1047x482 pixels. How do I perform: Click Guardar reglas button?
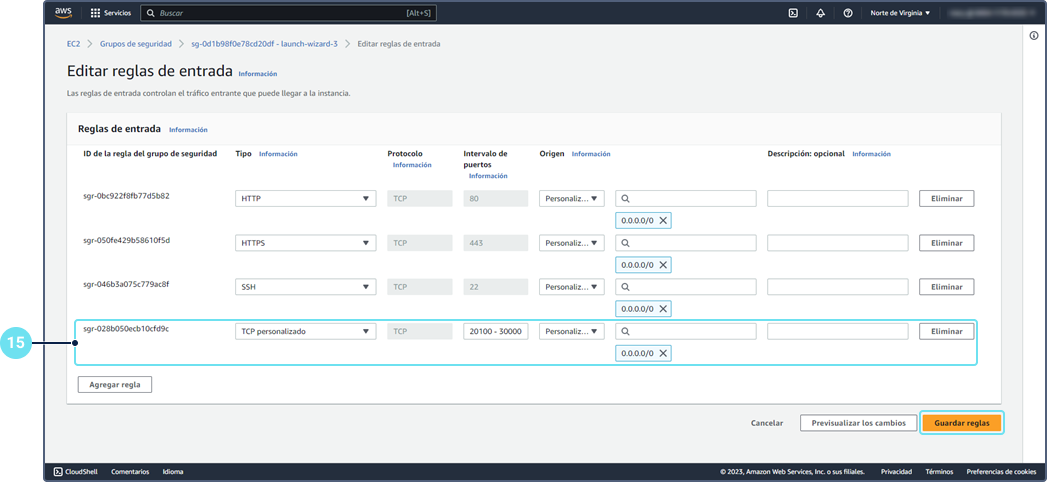(961, 423)
